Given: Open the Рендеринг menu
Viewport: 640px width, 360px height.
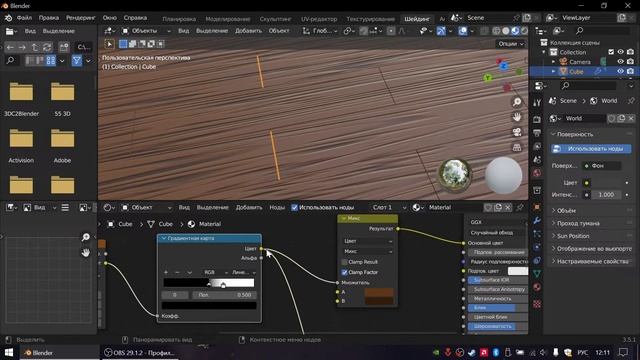Looking at the screenshot, I should [80, 18].
